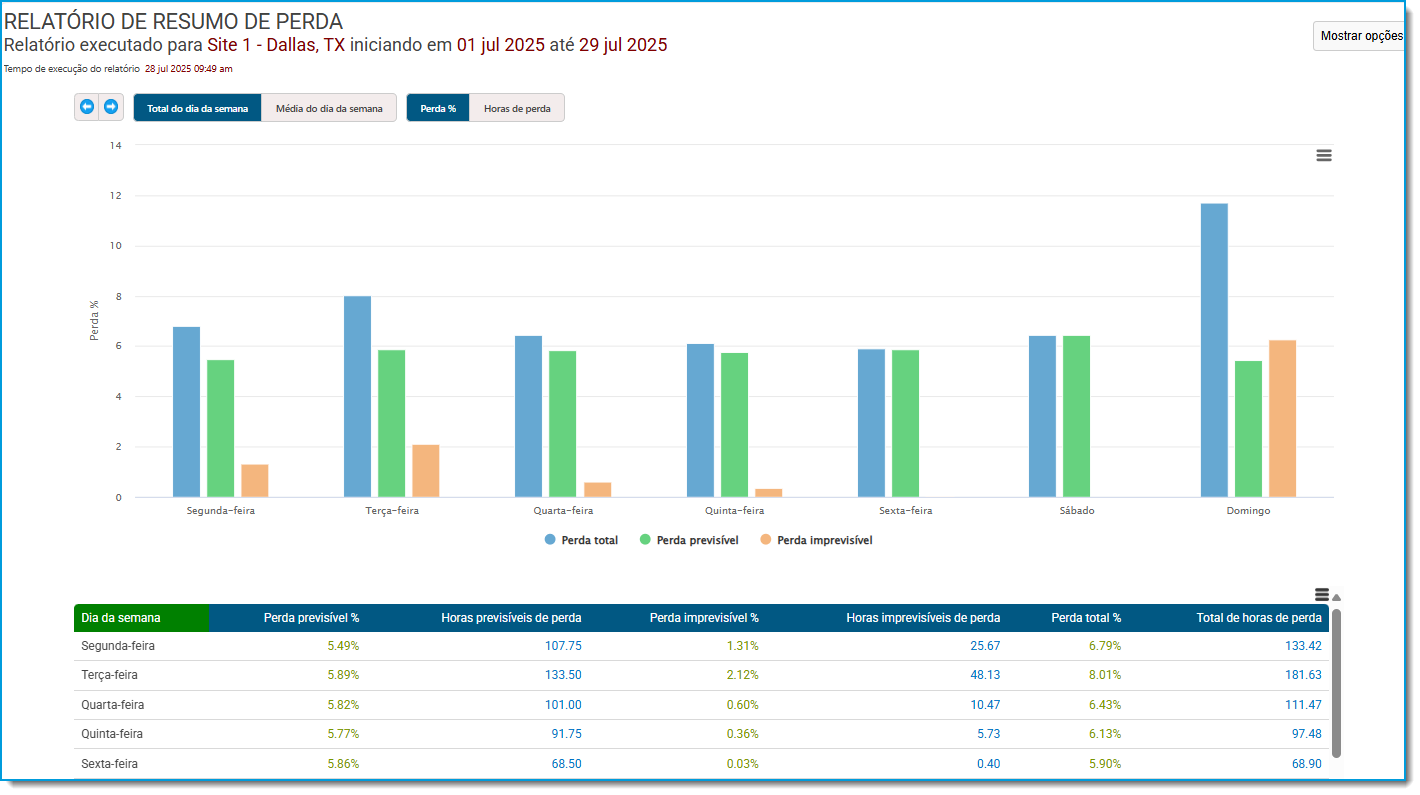Sort by Horas previsíveis de perda header
Image resolution: width=1420 pixels, height=795 pixels.
pos(511,618)
